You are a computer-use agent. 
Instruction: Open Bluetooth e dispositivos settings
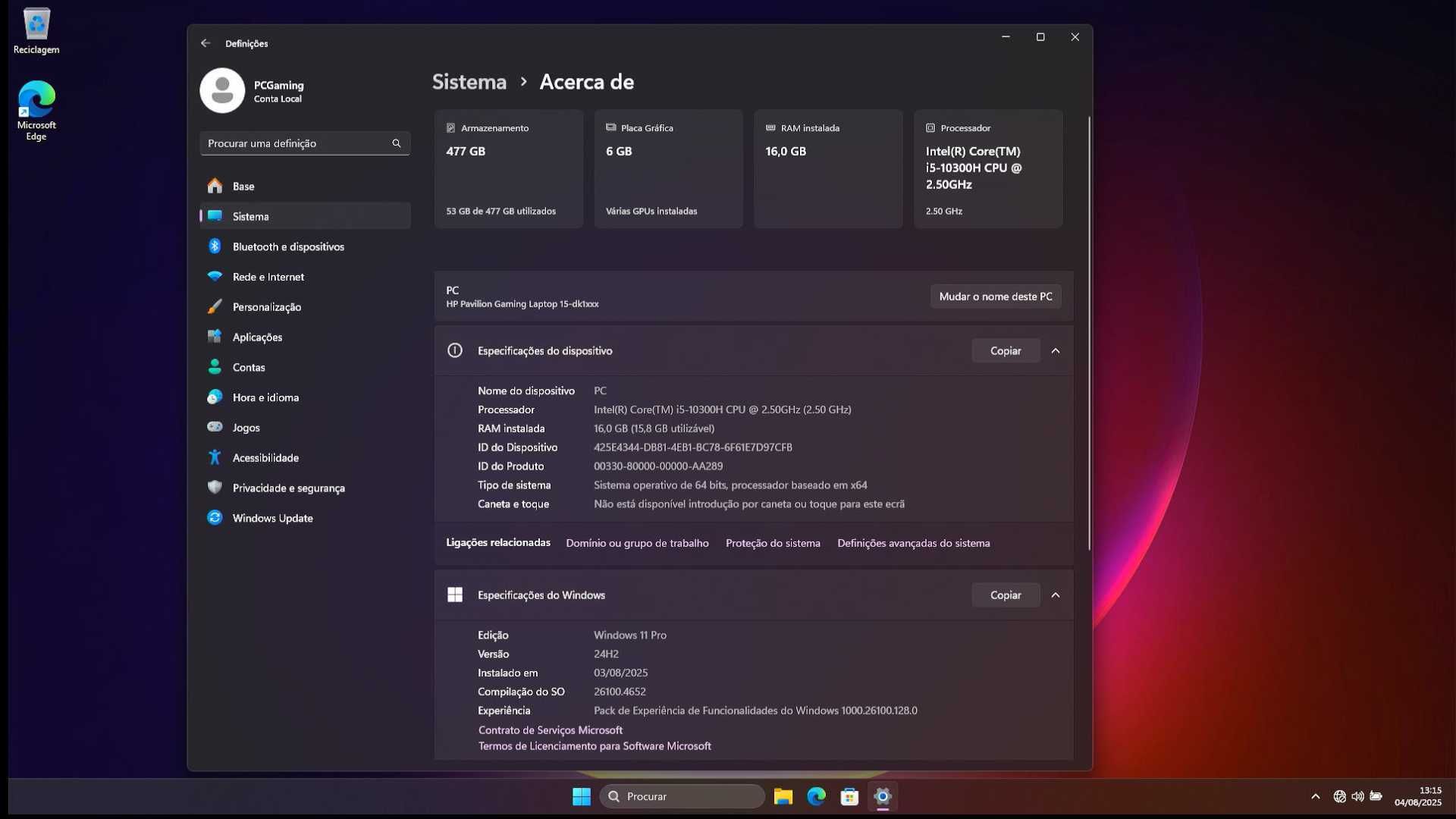305,247
